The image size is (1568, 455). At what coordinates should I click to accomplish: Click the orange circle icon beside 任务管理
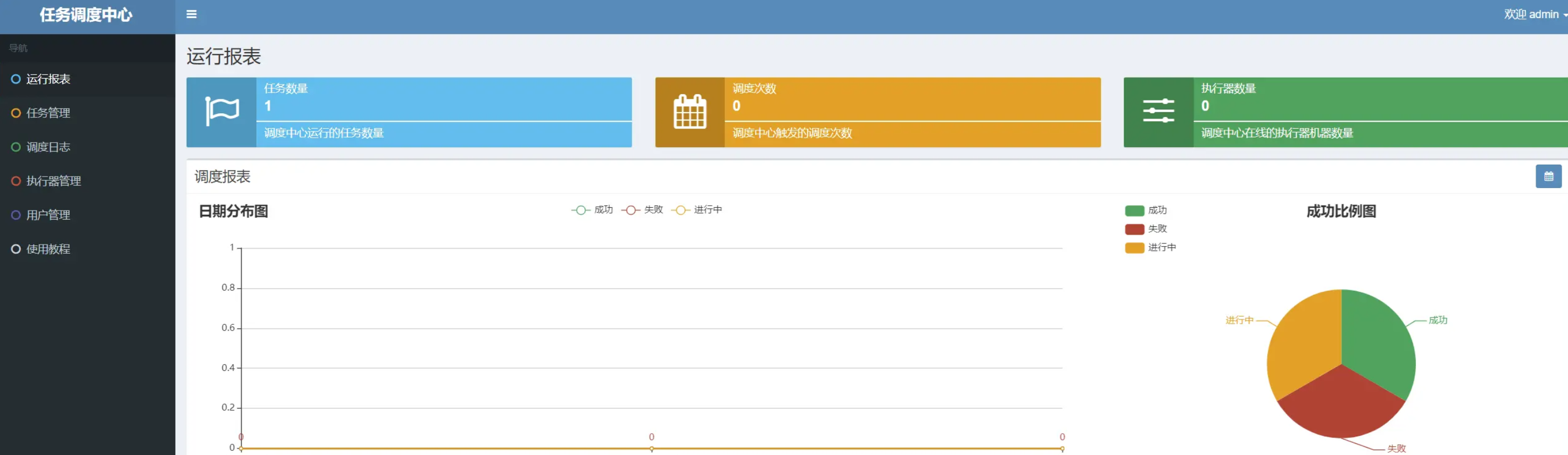pyautogui.click(x=16, y=113)
